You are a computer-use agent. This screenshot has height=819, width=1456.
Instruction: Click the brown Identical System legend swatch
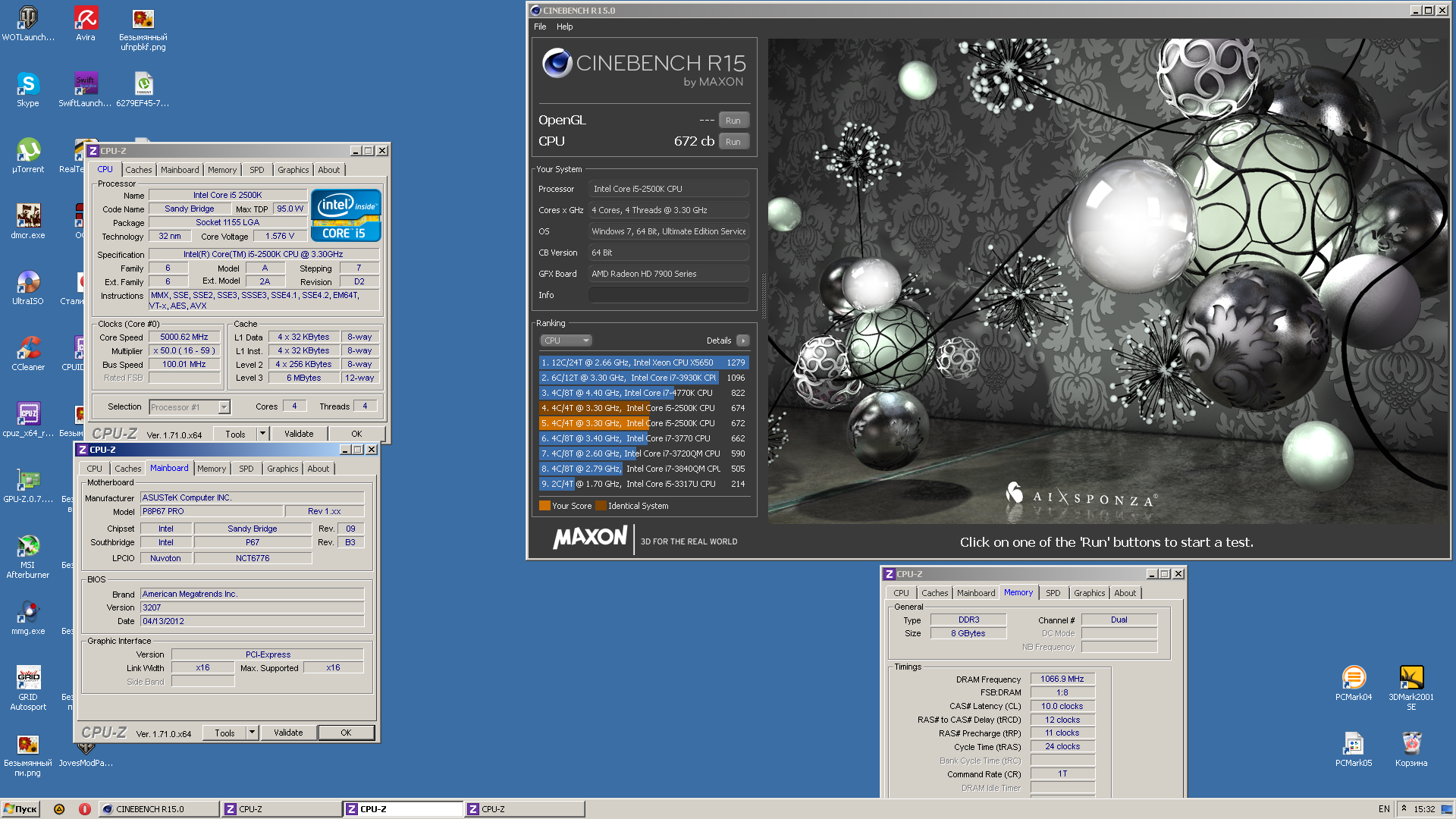click(x=601, y=506)
